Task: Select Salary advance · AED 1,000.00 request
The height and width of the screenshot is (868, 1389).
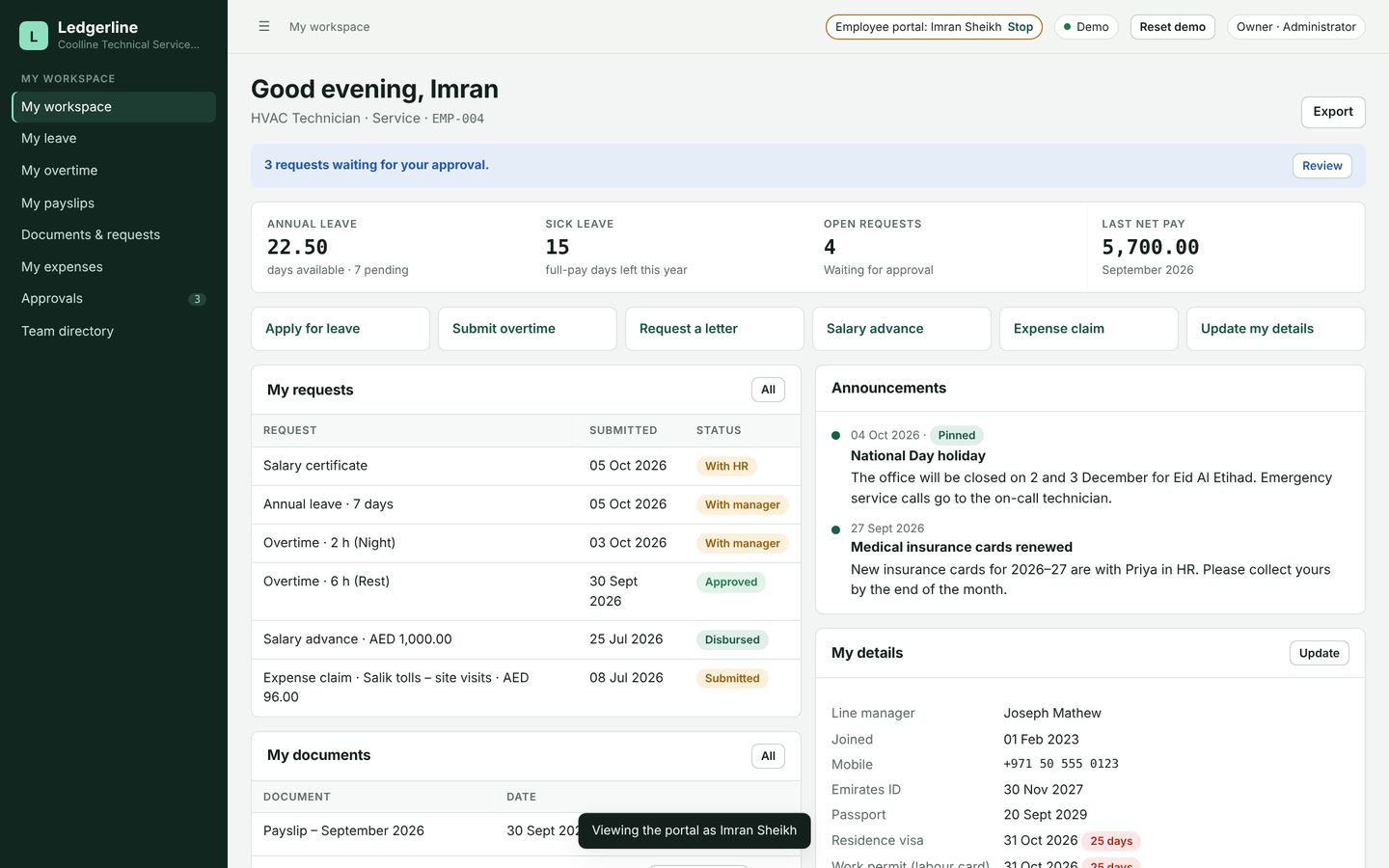Action: pos(526,639)
